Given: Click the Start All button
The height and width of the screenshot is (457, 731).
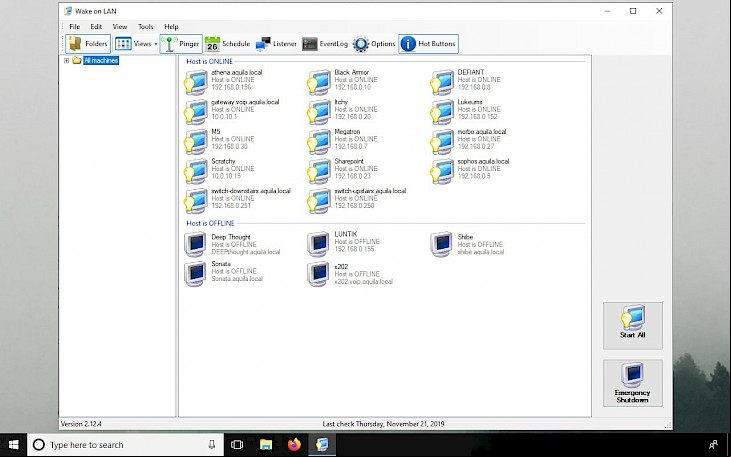Looking at the screenshot, I should pos(633,325).
